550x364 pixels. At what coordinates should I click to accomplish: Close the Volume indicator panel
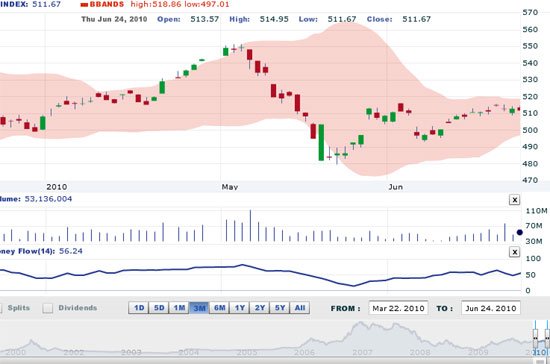click(514, 200)
